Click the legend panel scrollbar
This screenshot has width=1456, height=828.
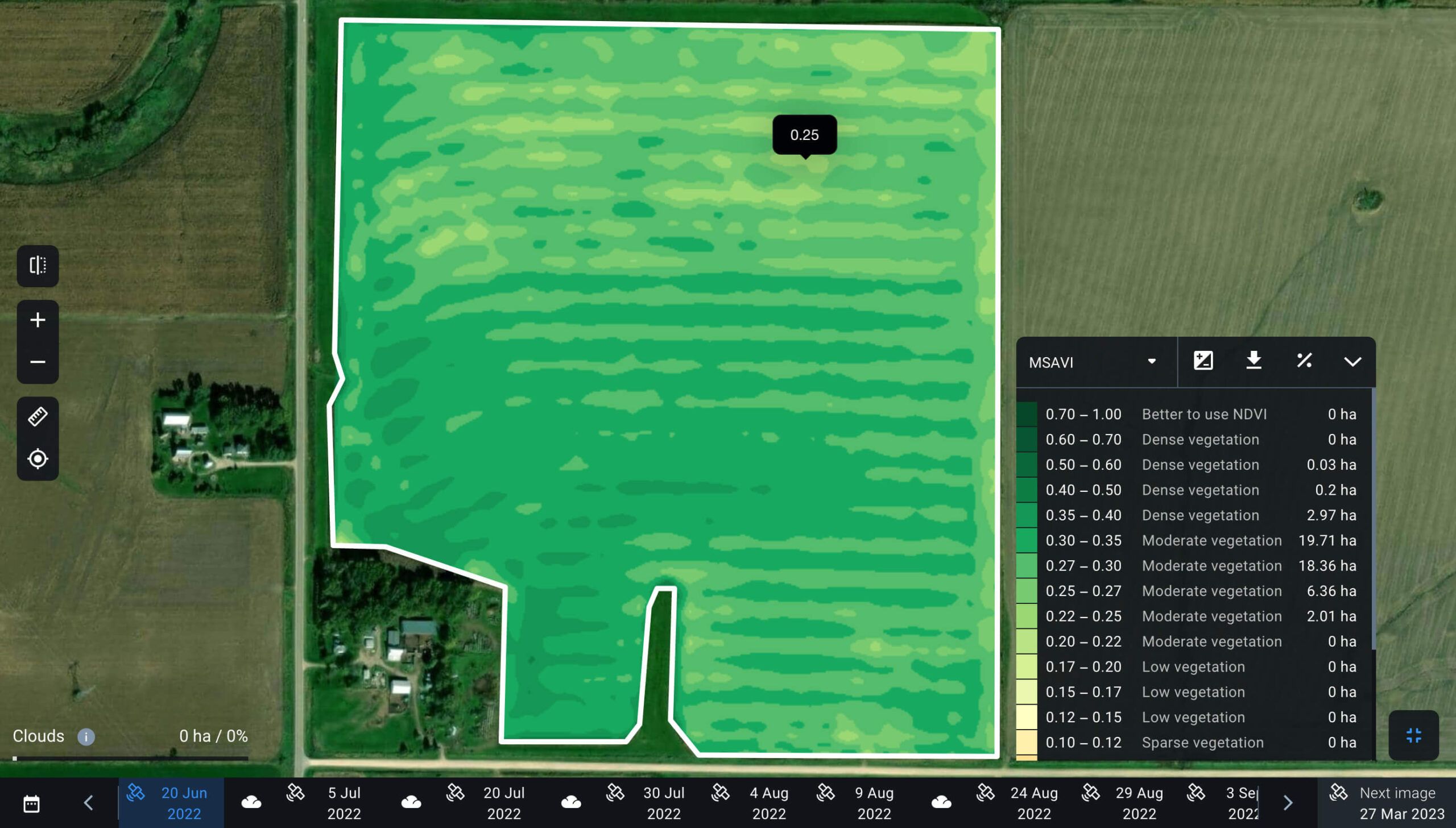(1374, 519)
